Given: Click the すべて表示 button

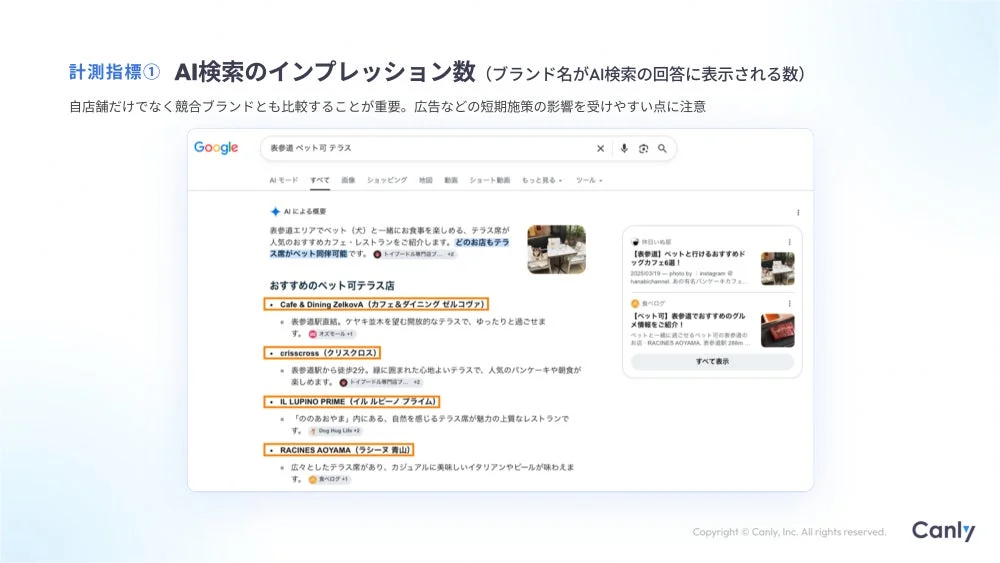Looking at the screenshot, I should click(712, 362).
